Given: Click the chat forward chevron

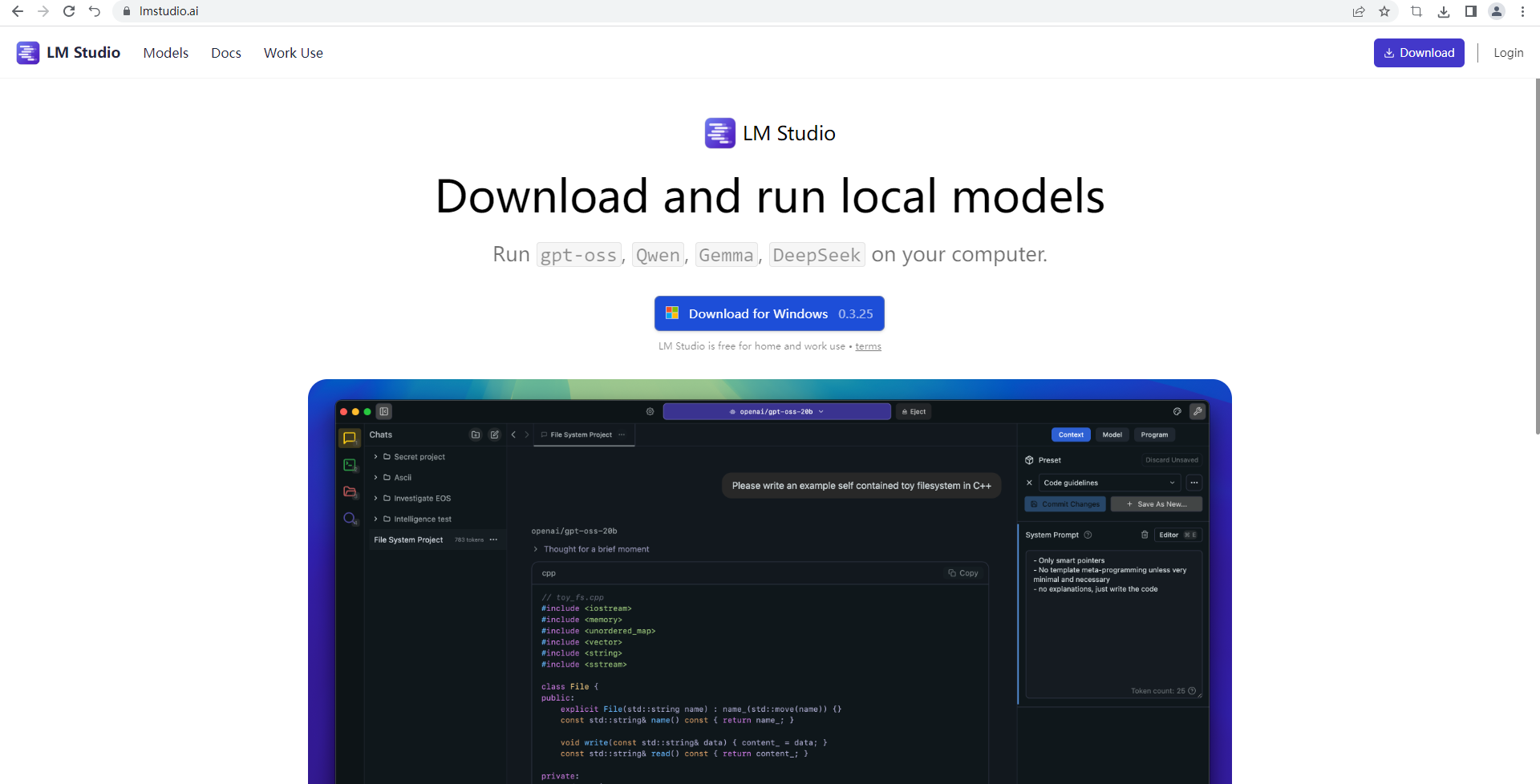Looking at the screenshot, I should [527, 434].
